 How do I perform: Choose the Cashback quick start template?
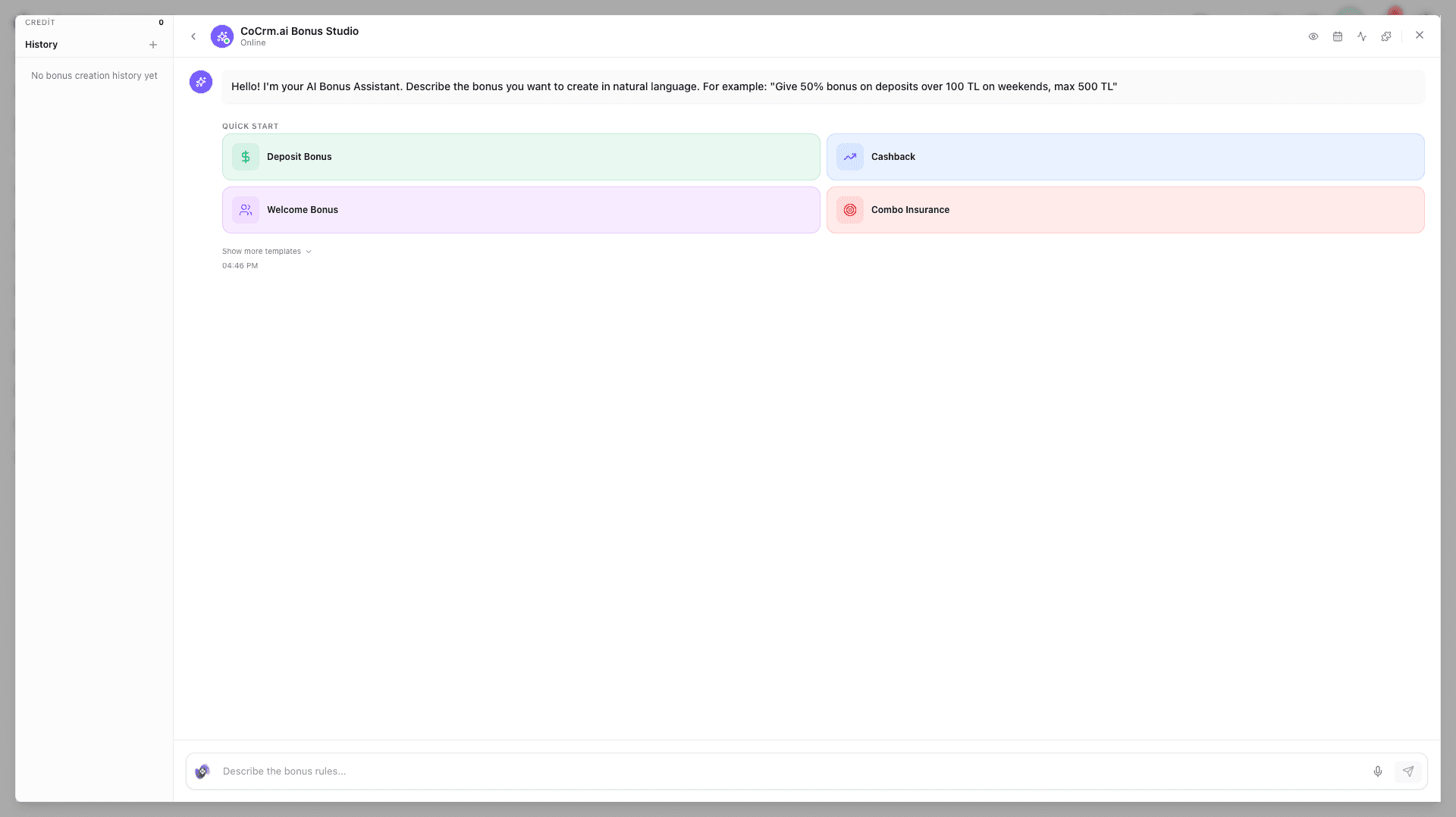(1125, 156)
